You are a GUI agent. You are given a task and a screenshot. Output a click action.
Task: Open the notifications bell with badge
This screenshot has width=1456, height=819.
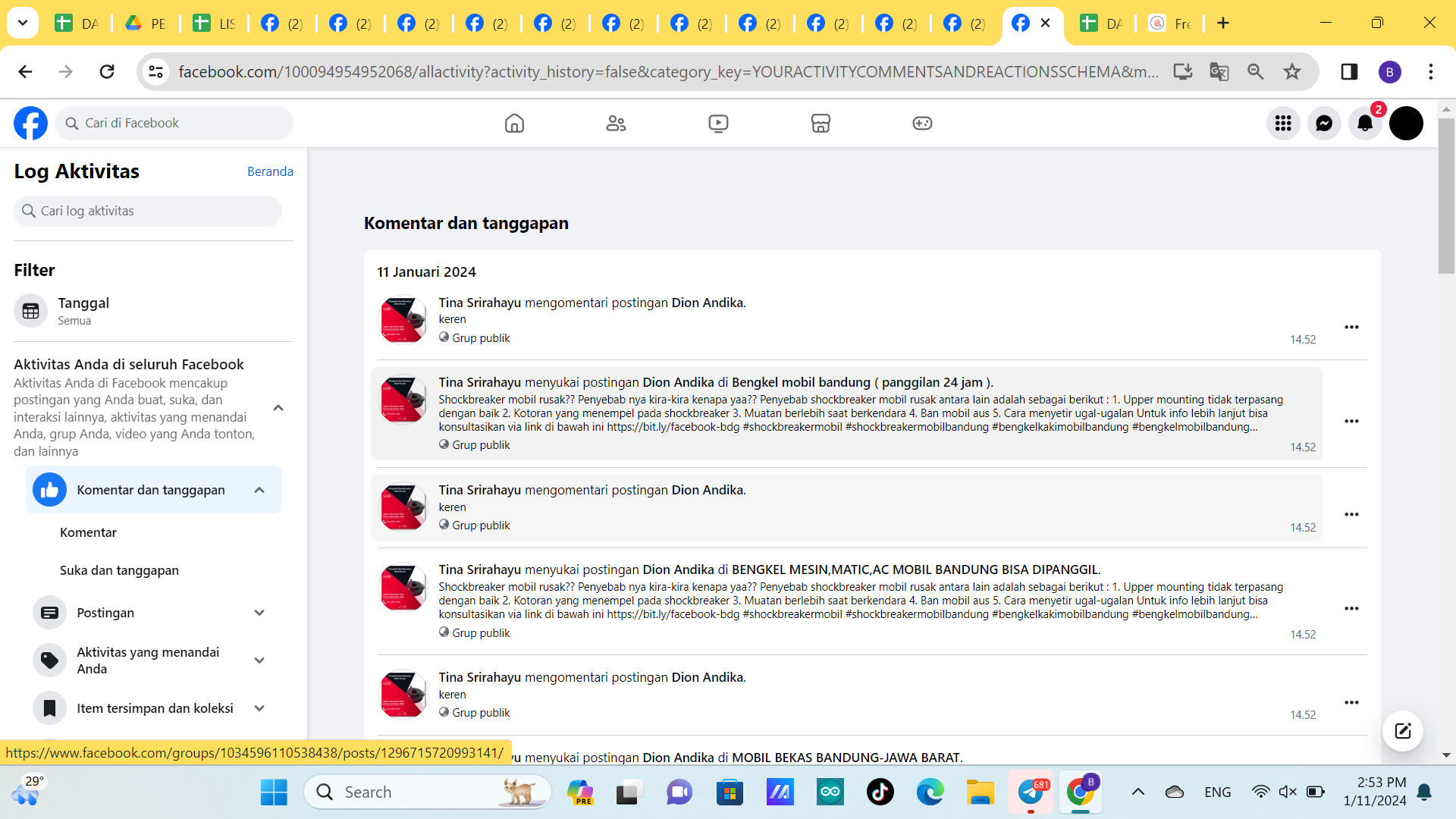pos(1365,123)
